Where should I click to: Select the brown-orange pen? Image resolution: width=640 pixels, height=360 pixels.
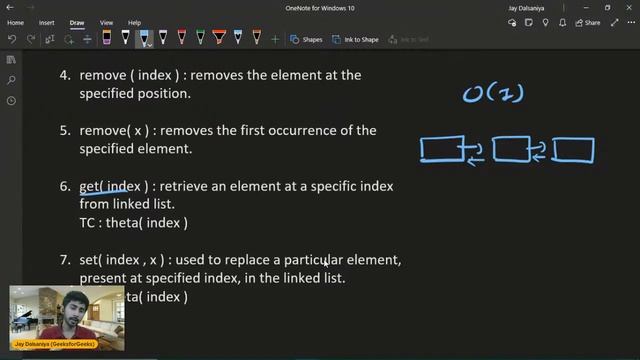pyautogui.click(x=257, y=37)
